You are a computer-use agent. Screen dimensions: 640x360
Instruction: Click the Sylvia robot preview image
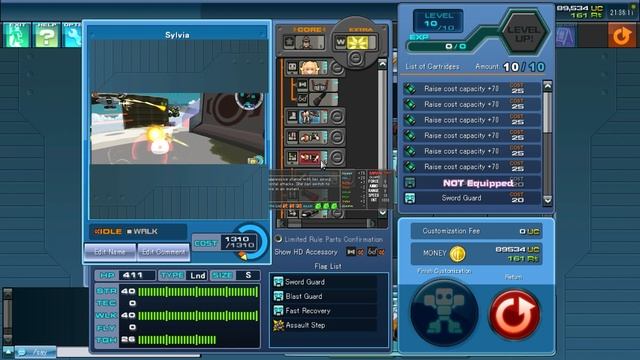point(178,129)
